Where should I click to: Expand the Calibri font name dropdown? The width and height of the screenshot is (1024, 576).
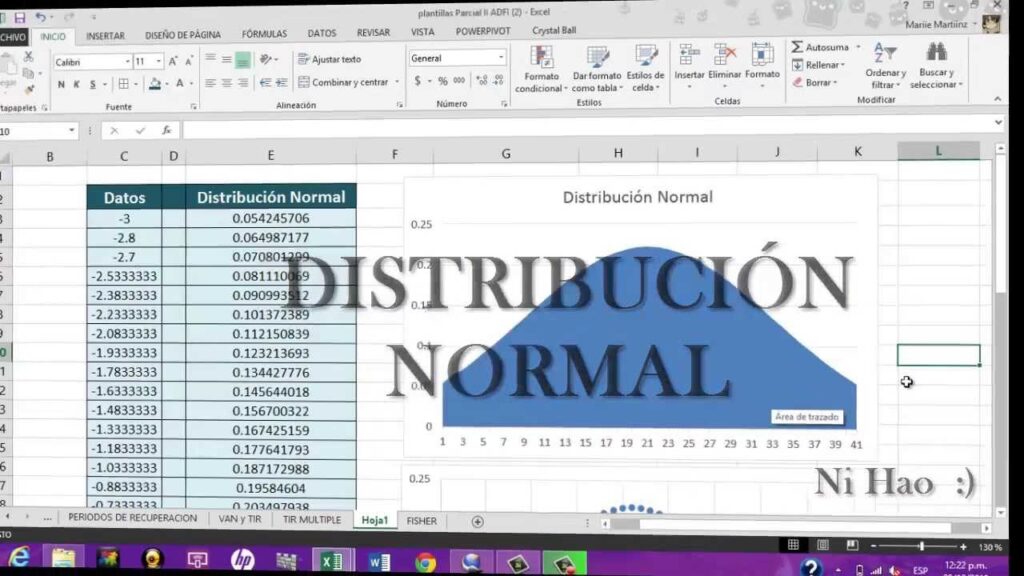(x=126, y=61)
